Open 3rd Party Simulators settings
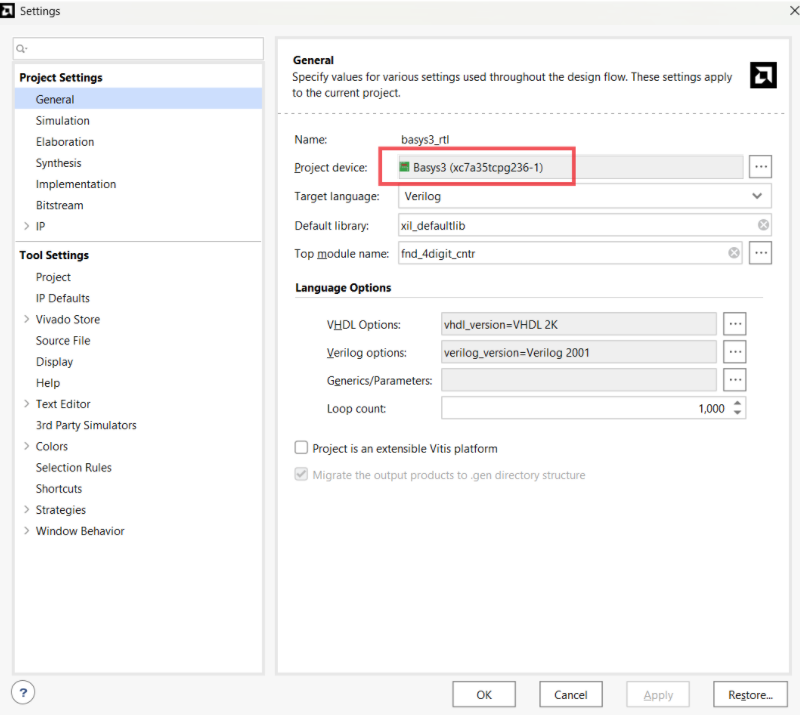This screenshot has height=715, width=800. pos(86,425)
